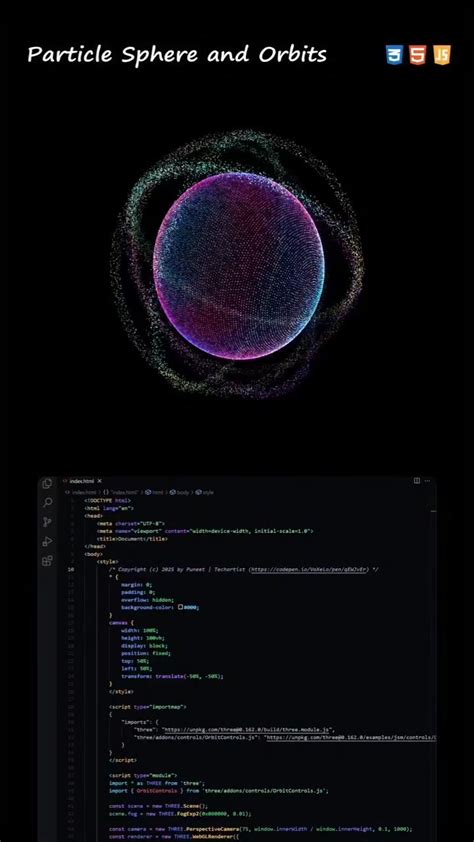The width and height of the screenshot is (474, 842).
Task: Expand the body breadcrumb segment
Action: [x=181, y=492]
